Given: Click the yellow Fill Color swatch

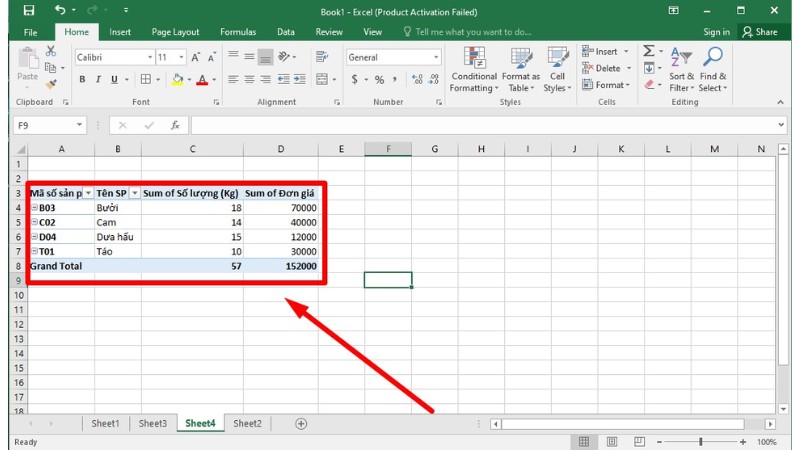Looking at the screenshot, I should point(177,79).
